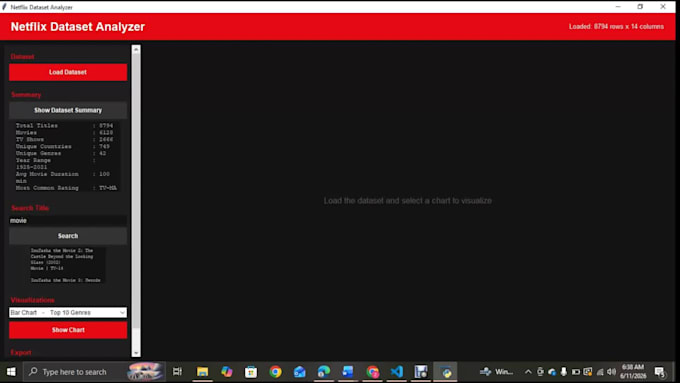Click the volume speaker tray icon
Image resolution: width=680 pixels, height=383 pixels.
[x=611, y=372]
